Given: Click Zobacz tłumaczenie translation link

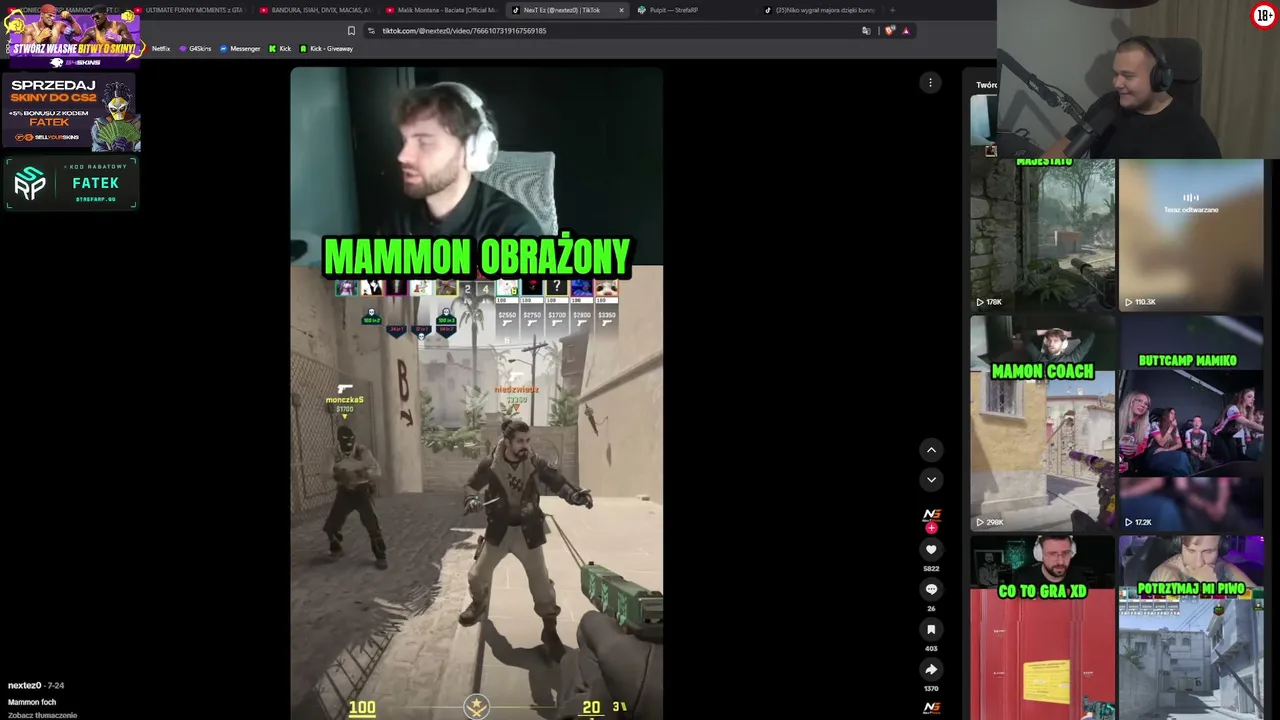Looking at the screenshot, I should (42, 715).
